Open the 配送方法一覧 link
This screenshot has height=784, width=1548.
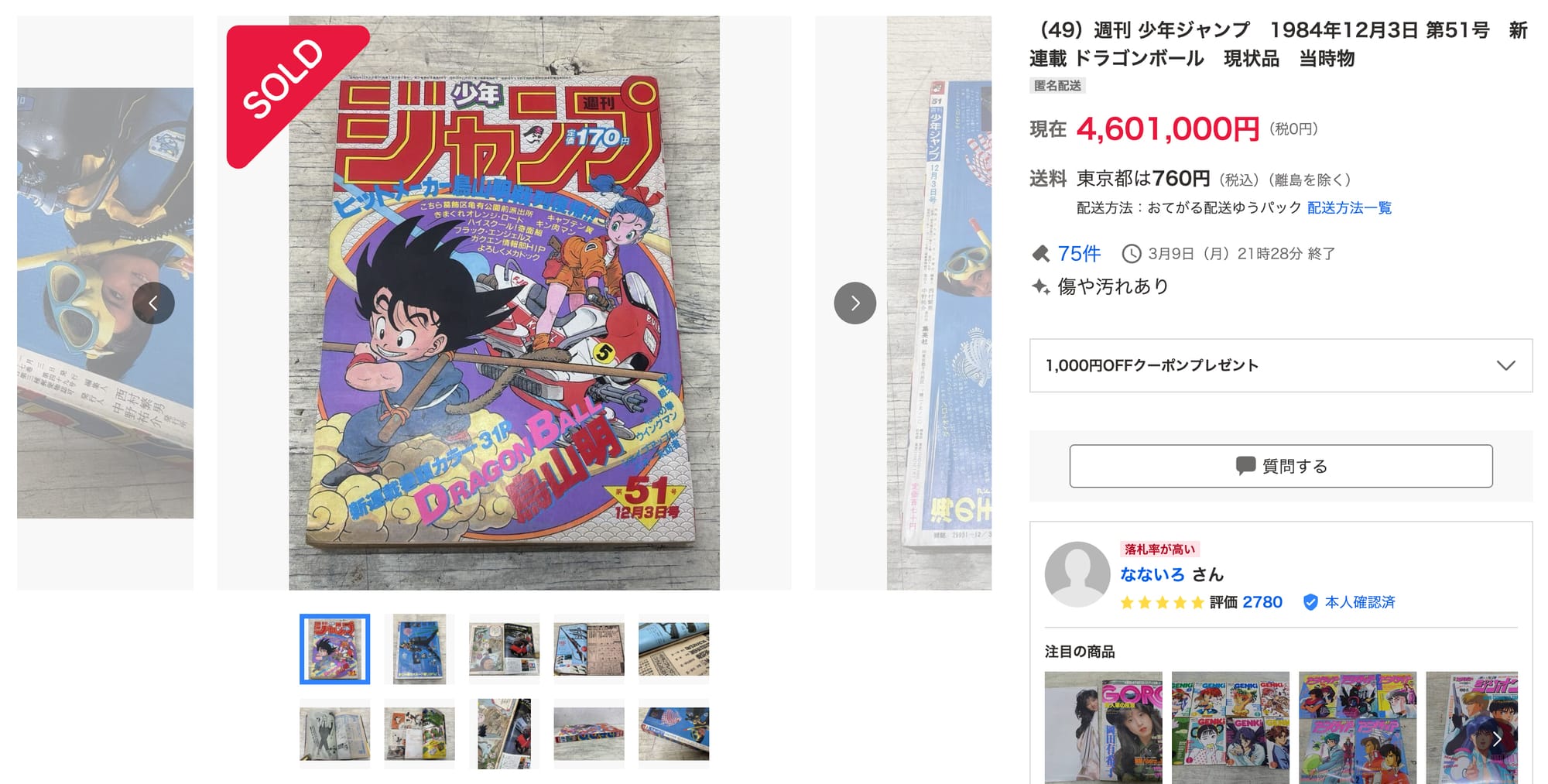1349,207
